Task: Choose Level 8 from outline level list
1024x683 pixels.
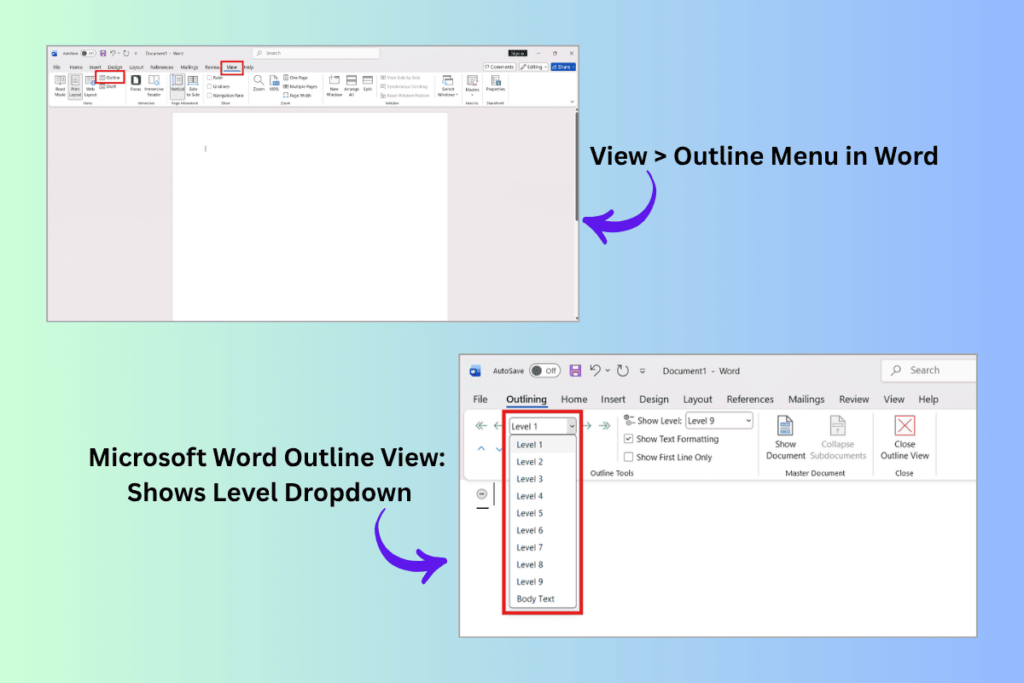Action: click(542, 565)
